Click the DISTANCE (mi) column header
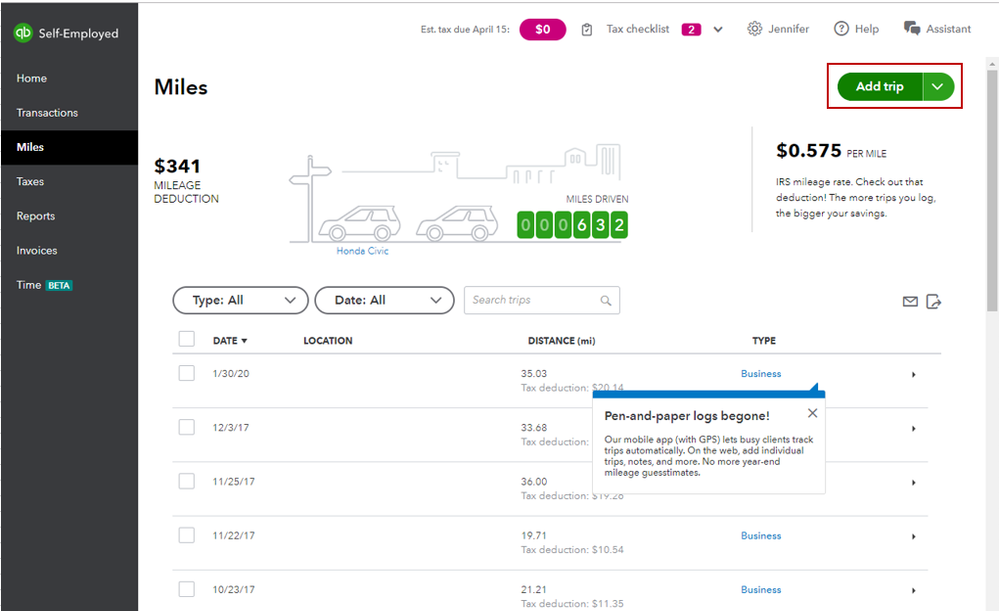 [x=561, y=341]
